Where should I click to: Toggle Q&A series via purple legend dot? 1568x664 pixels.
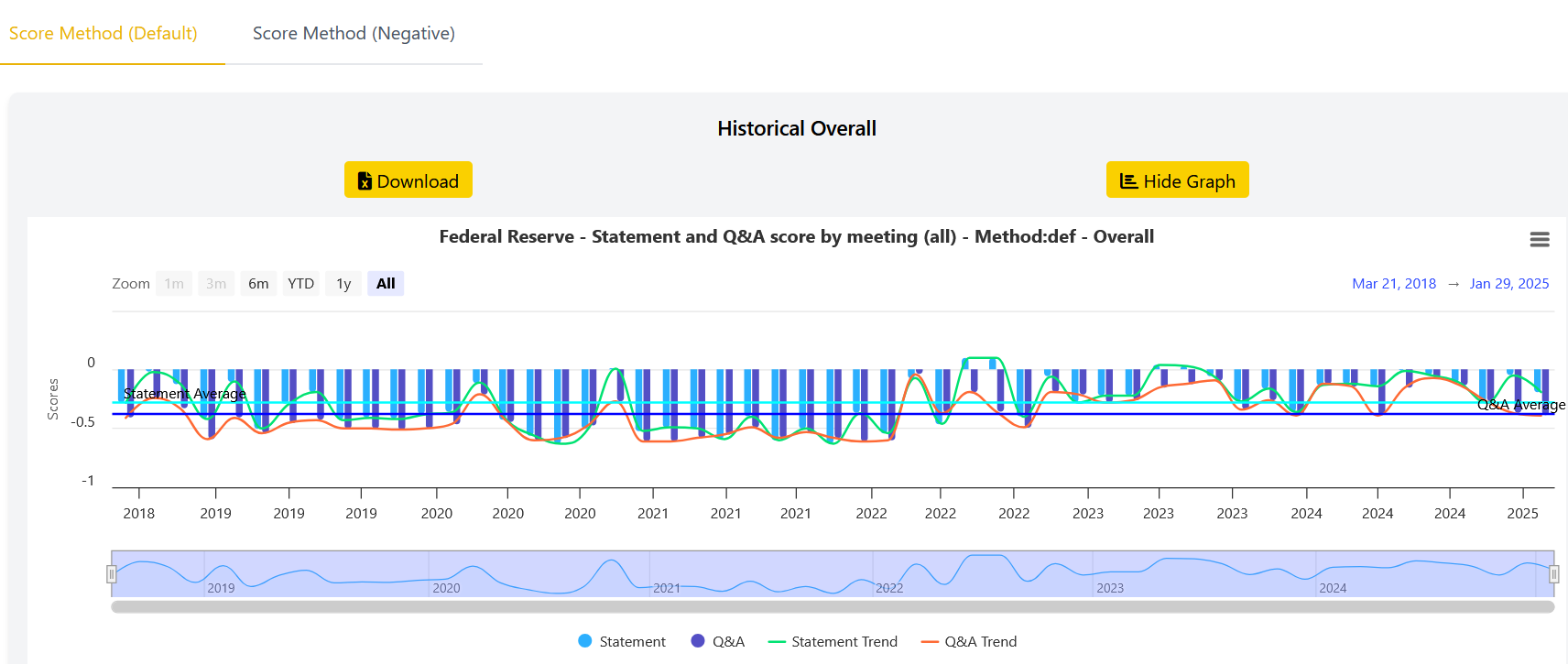[x=698, y=641]
